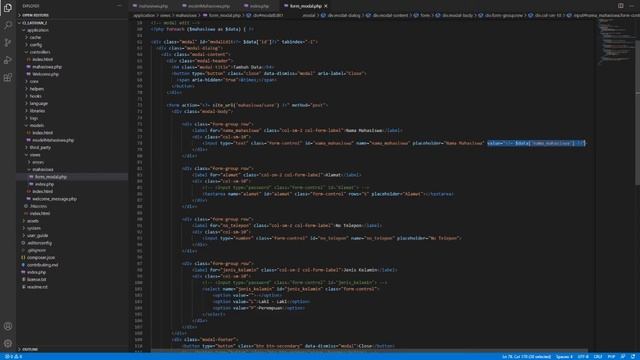
Task: Open mahasiswa.php in controllers folder
Action: 47,67
